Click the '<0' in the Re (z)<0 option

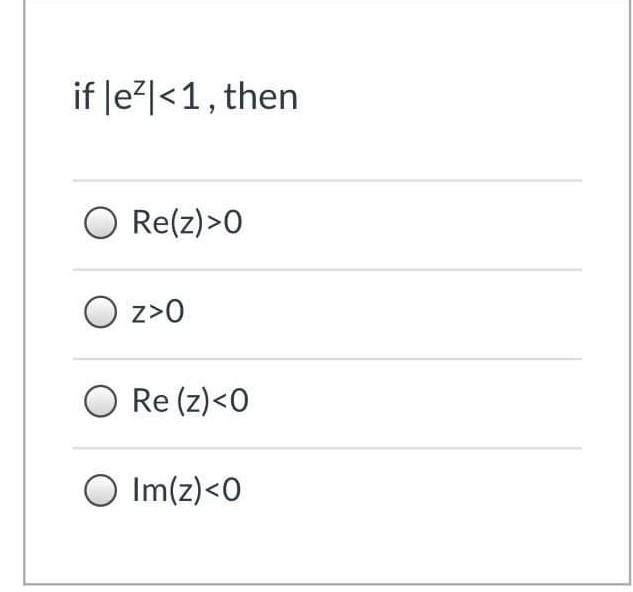tap(230, 400)
